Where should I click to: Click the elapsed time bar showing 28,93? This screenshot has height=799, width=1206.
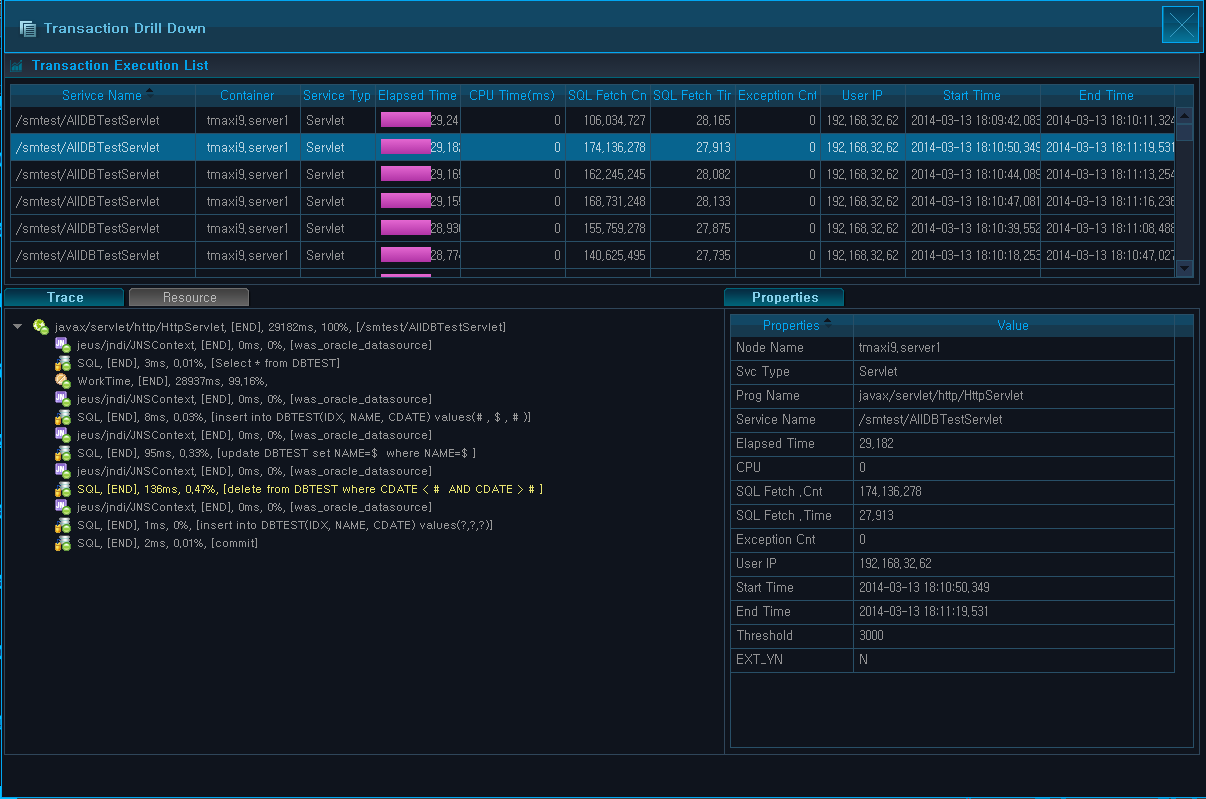coord(406,228)
